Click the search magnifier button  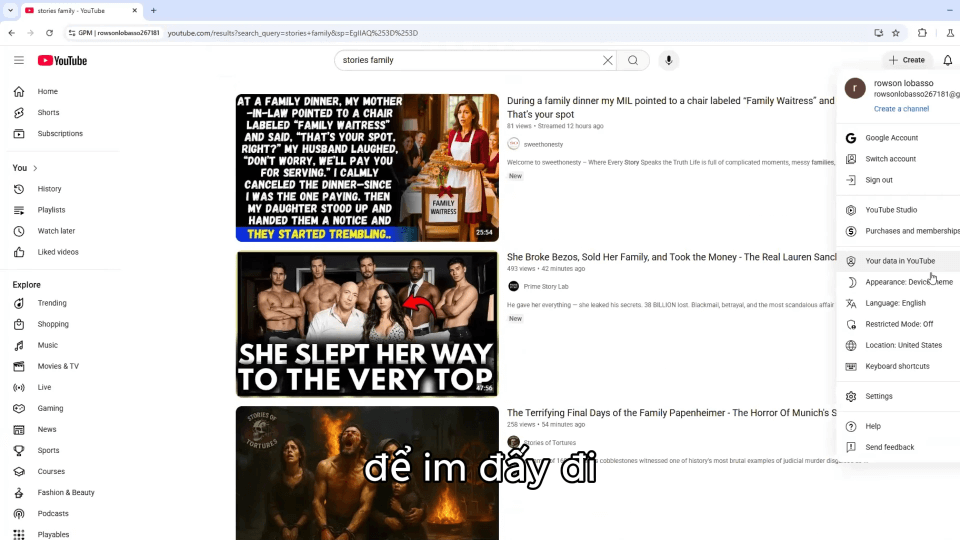pos(633,60)
